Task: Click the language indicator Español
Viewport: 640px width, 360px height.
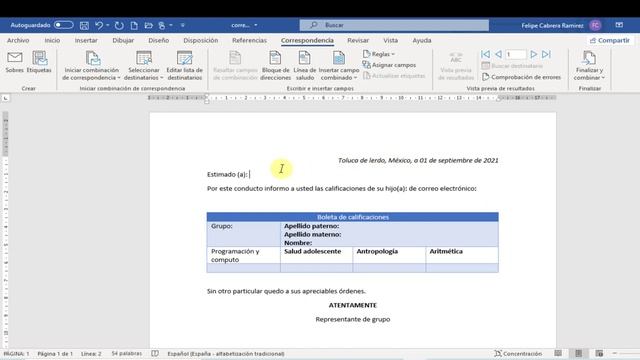Action: click(226, 353)
